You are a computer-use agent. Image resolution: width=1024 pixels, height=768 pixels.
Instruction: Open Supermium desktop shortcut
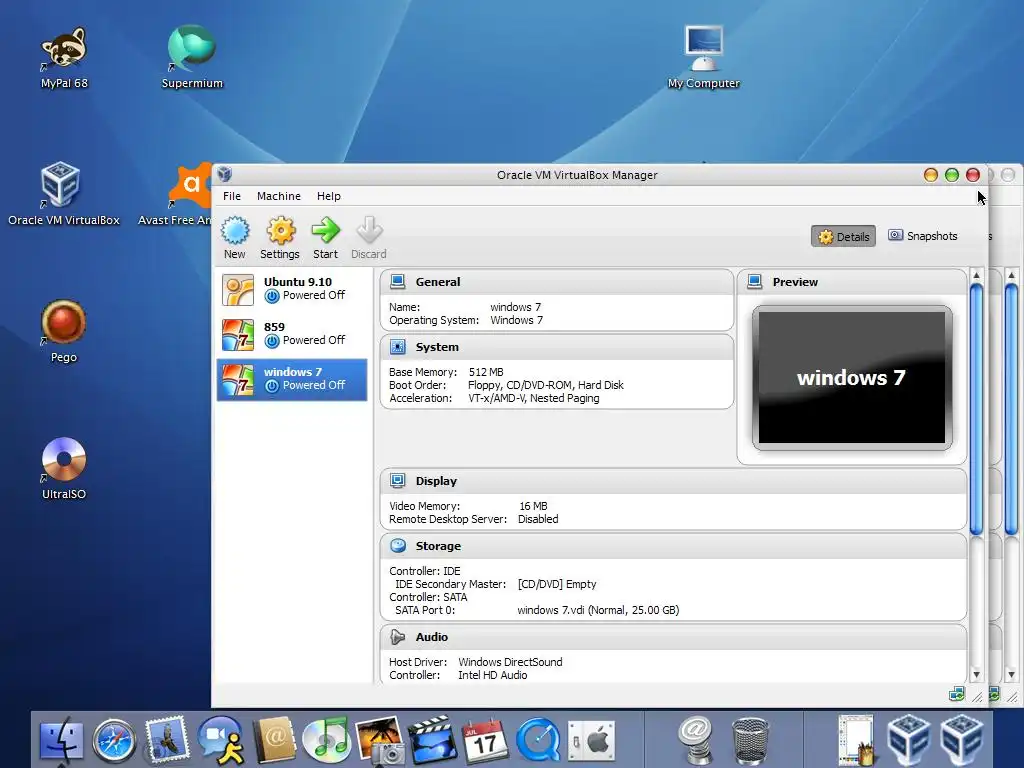pos(192,57)
